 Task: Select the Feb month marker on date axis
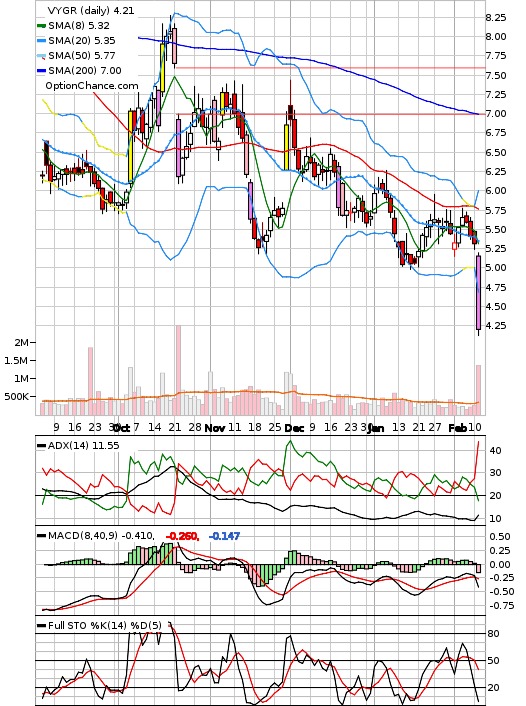point(457,428)
